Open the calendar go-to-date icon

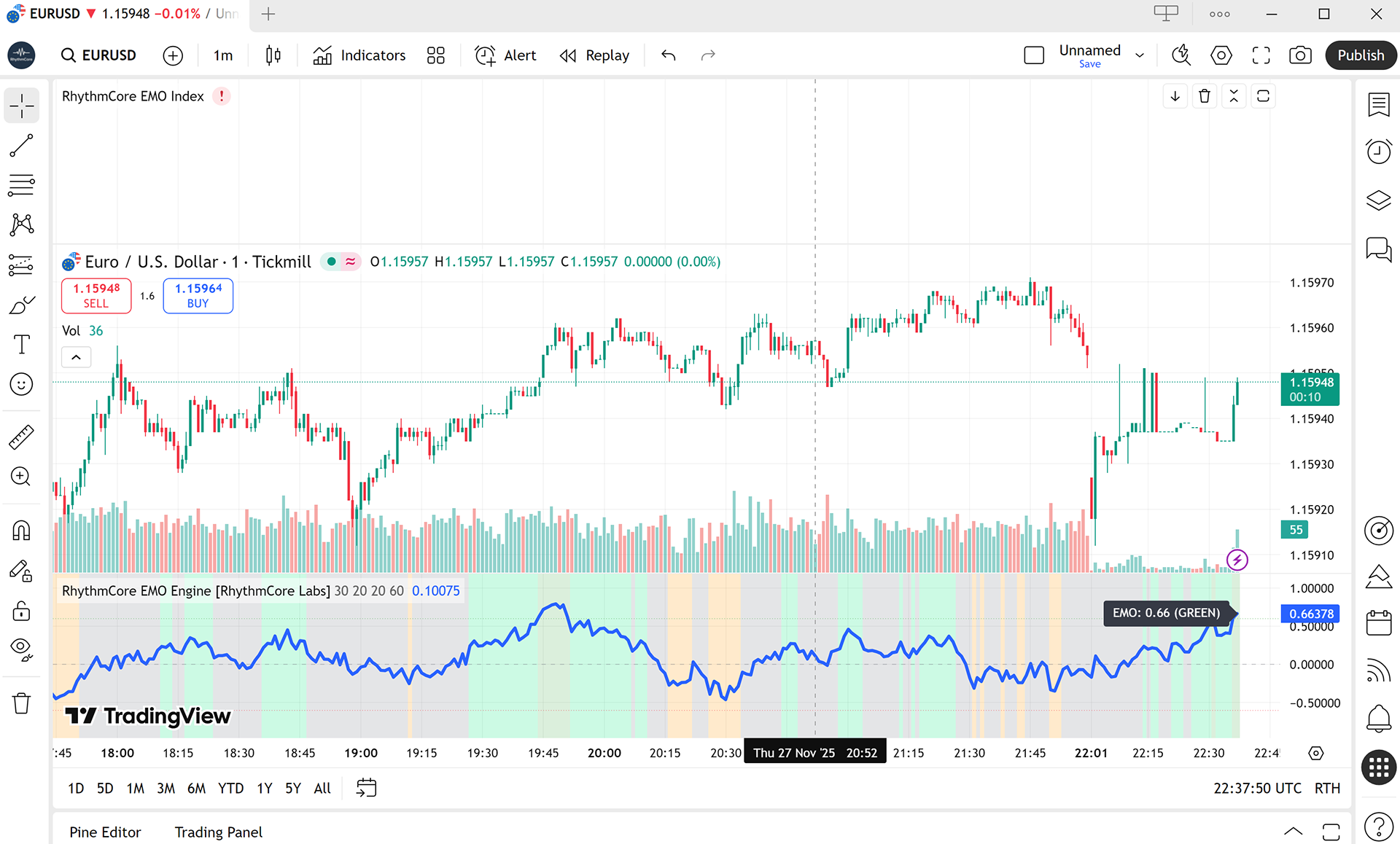click(366, 788)
